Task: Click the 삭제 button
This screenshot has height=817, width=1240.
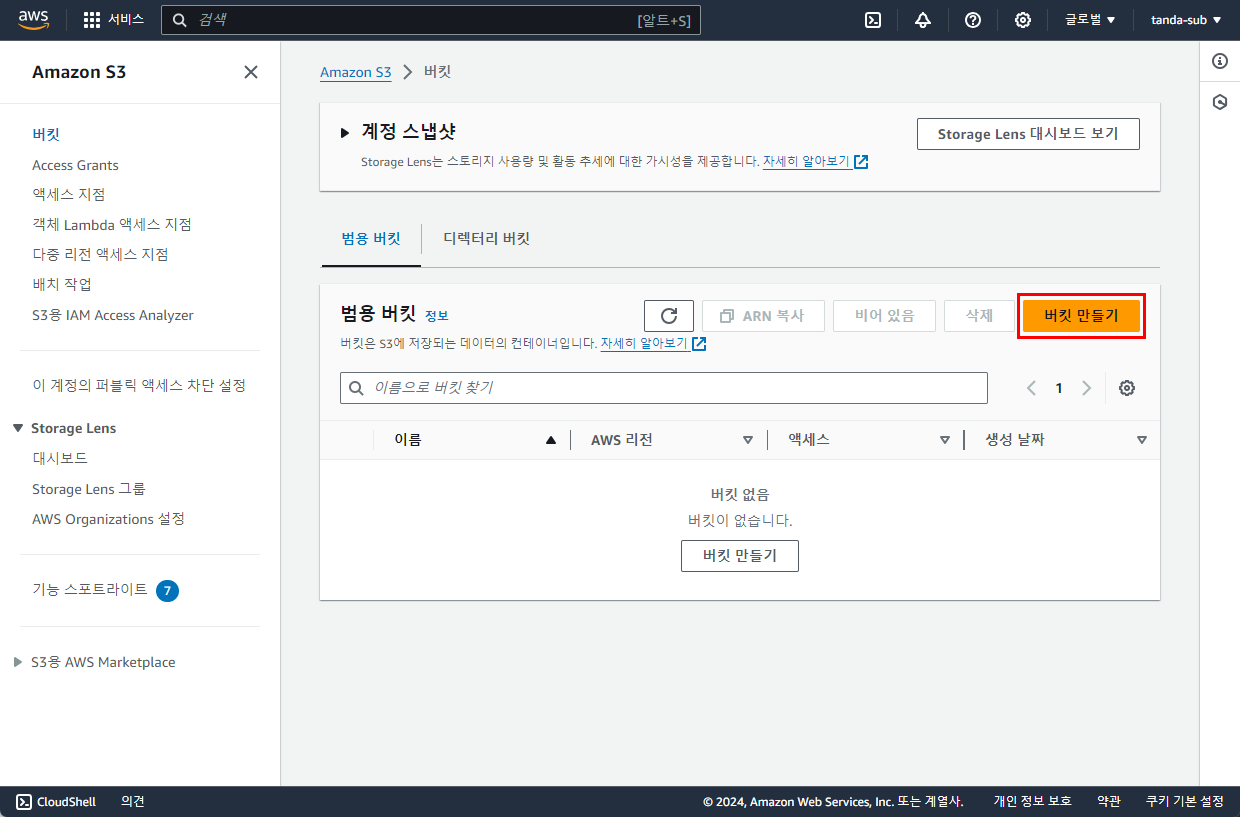Action: pos(979,316)
